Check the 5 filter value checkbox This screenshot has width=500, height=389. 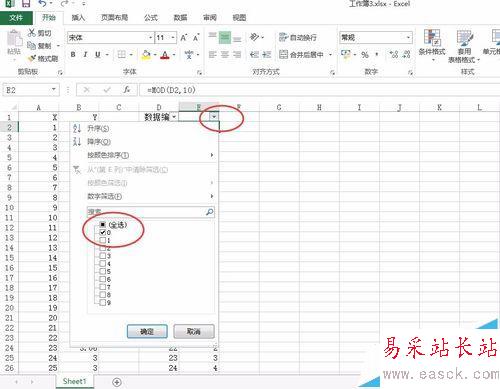tap(103, 271)
